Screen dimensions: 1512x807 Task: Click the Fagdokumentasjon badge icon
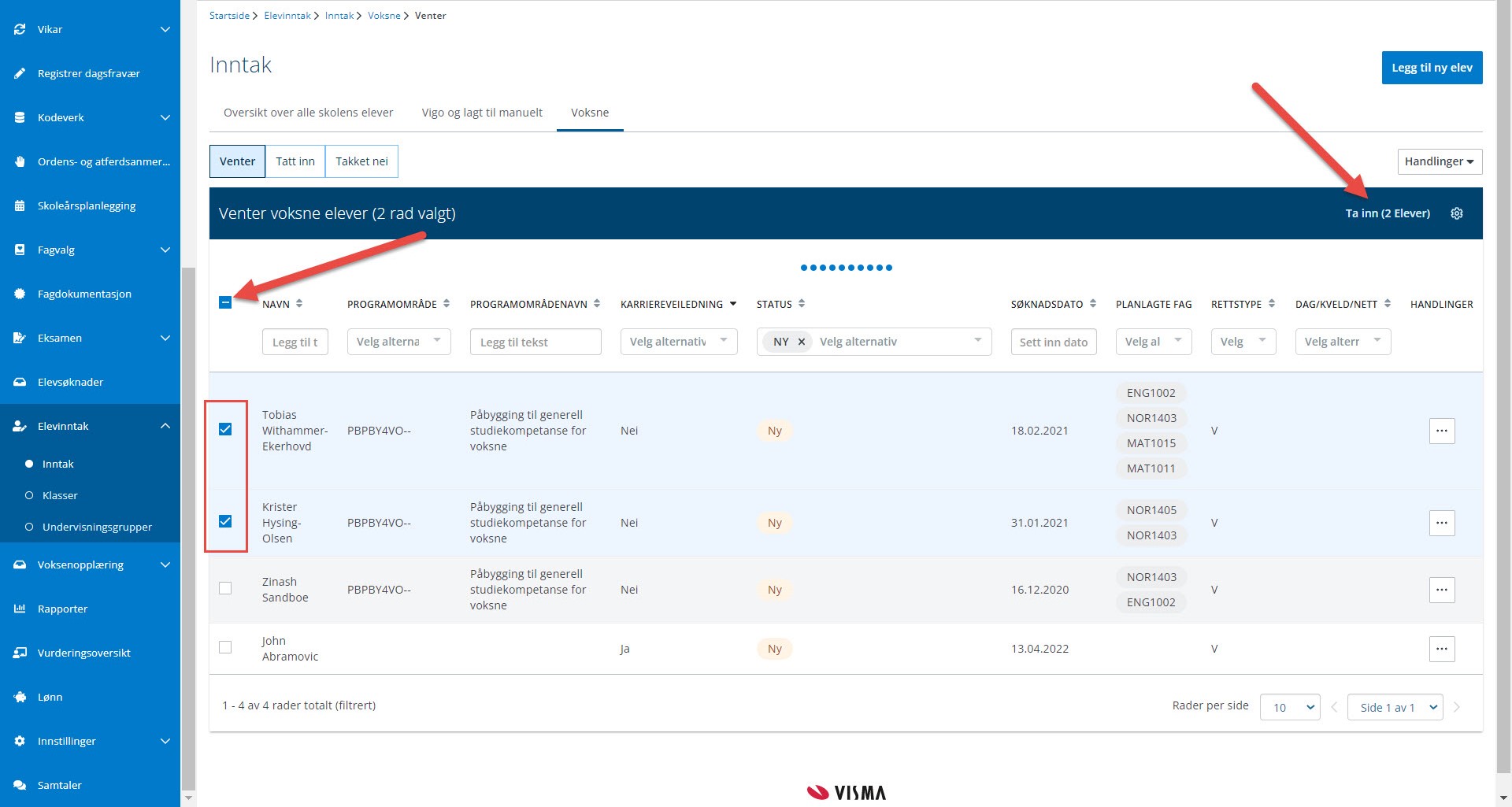pos(20,294)
